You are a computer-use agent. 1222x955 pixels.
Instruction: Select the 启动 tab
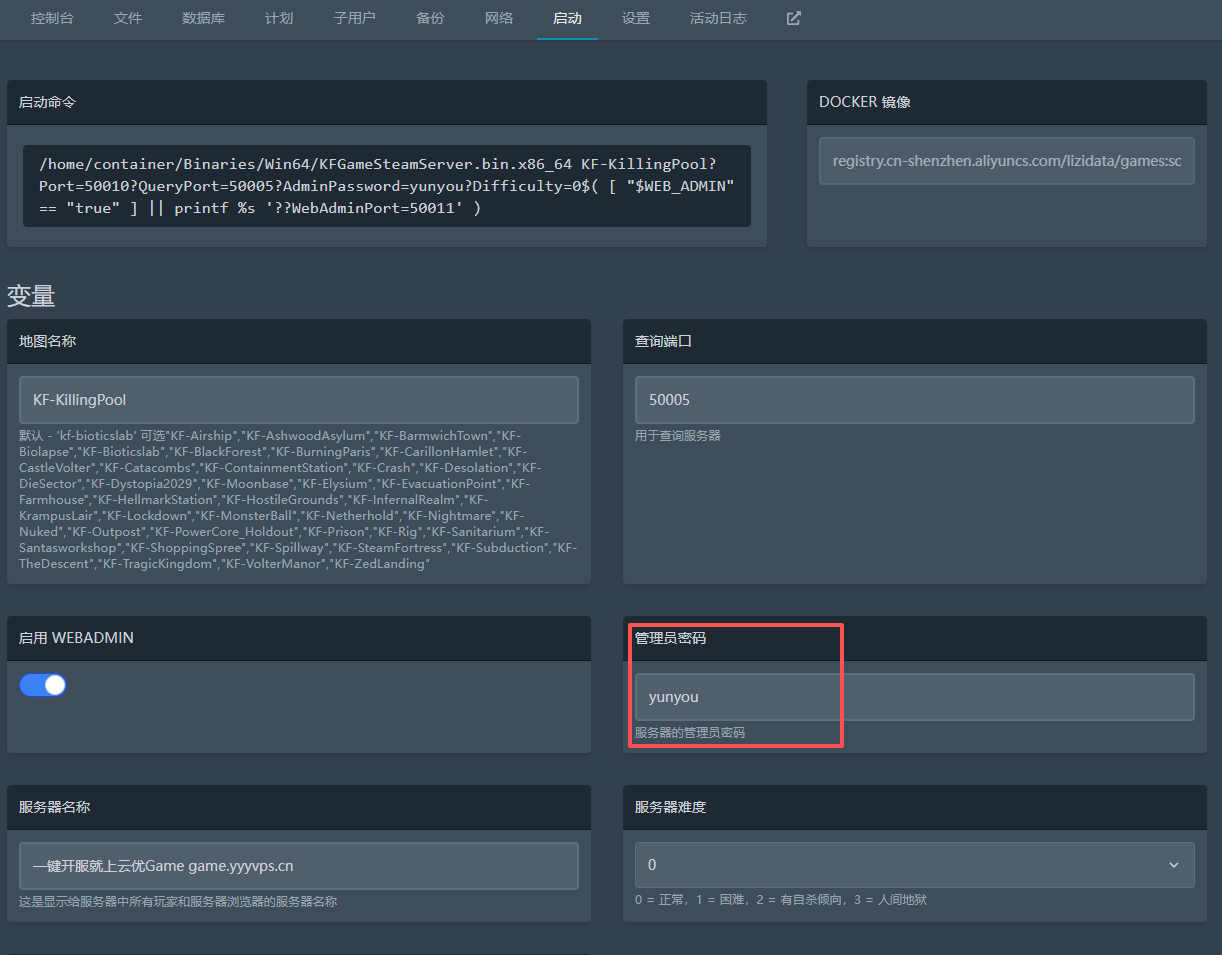pos(567,18)
